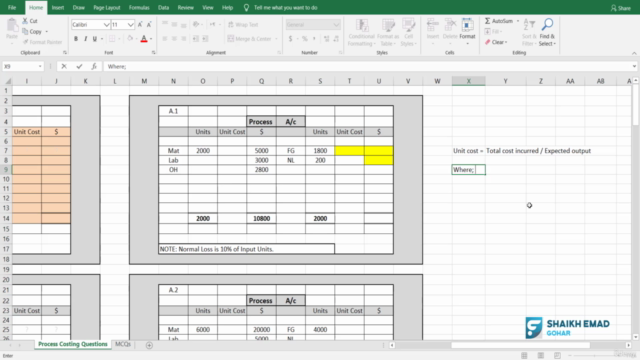This screenshot has height=360, width=640.
Task: Click Insert cells icon
Action: (433, 25)
